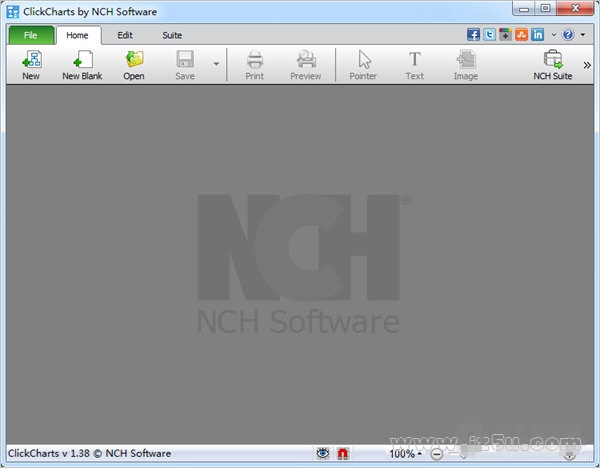Share on StumbleUpon icon

(x=521, y=34)
